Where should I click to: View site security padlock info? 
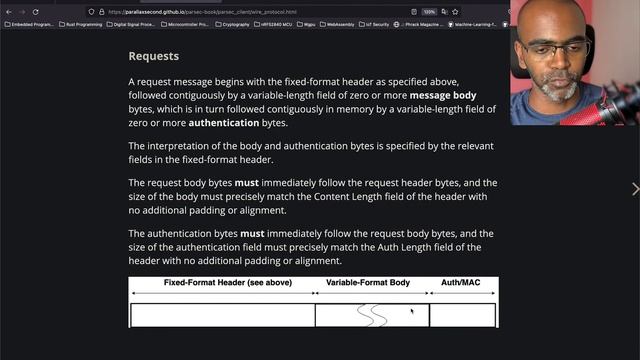[x=102, y=12]
